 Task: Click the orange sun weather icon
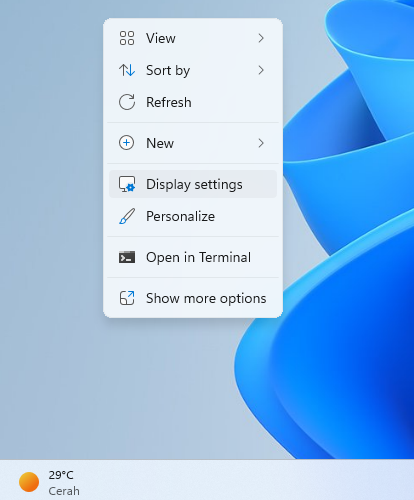click(29, 482)
